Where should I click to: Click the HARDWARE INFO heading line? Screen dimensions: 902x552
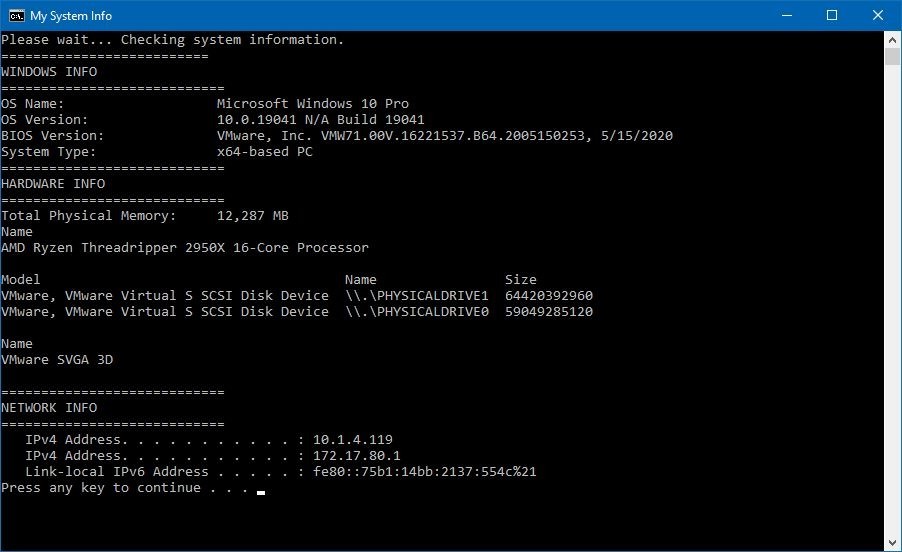click(x=53, y=184)
